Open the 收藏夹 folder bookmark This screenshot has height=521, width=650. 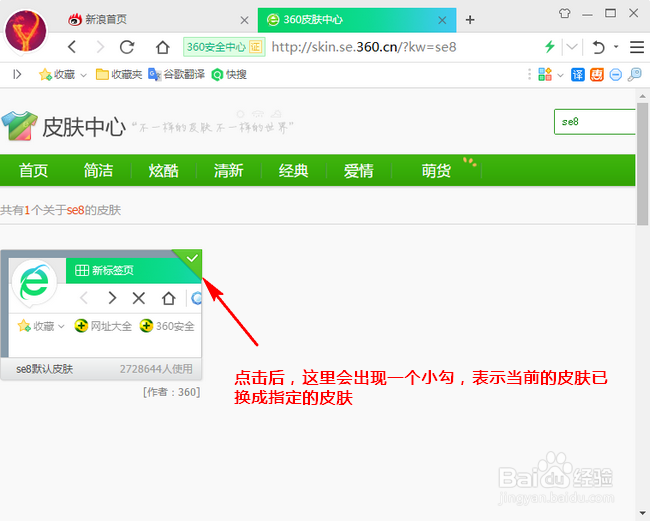pyautogui.click(x=119, y=74)
